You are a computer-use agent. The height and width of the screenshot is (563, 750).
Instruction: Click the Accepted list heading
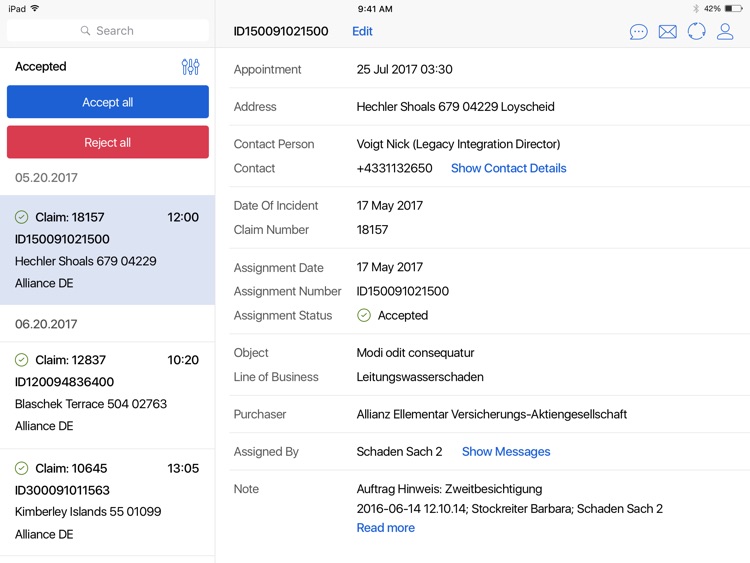coord(41,67)
